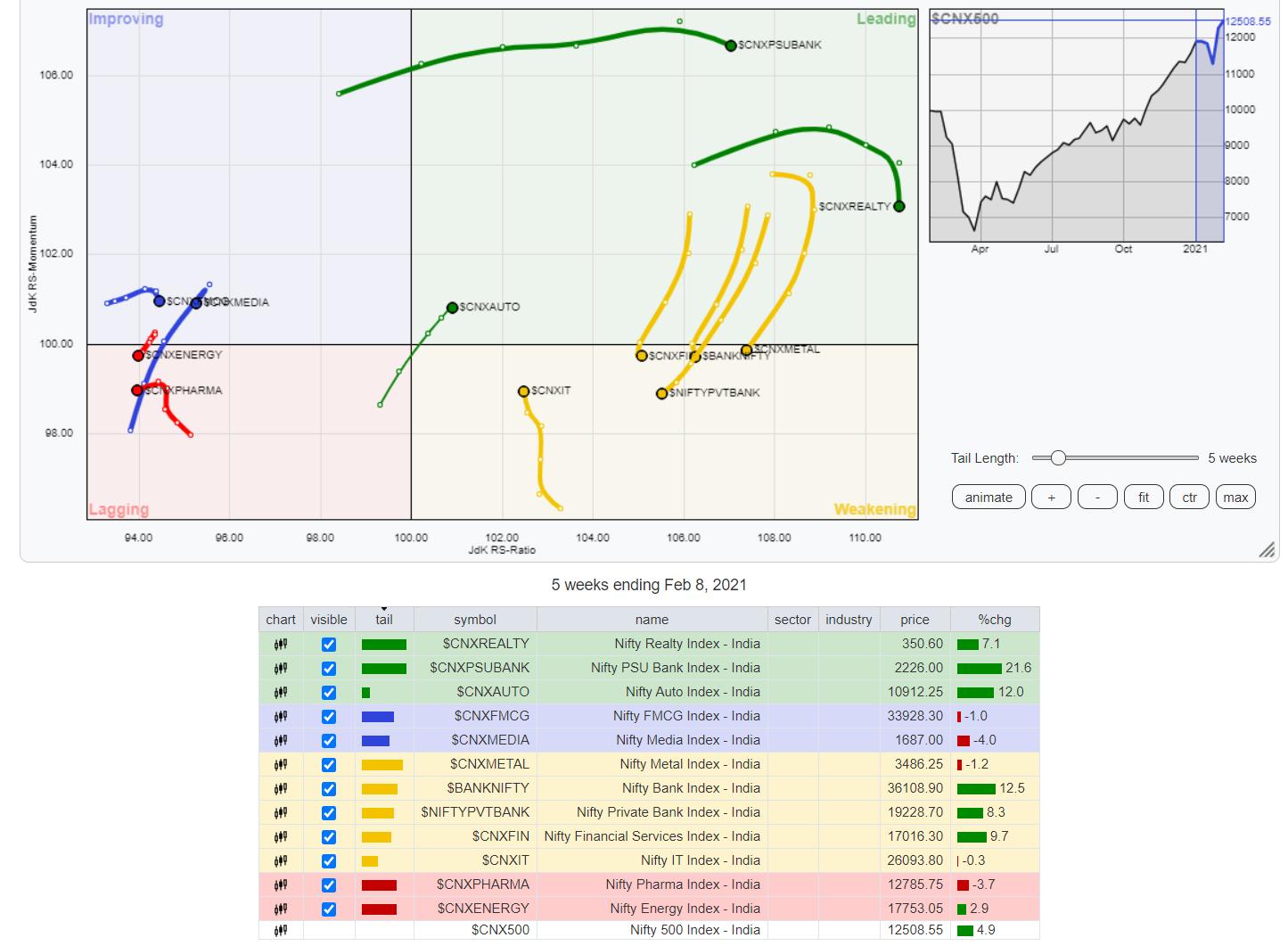Viewport: 1288px width, 946px height.
Task: Click chart icon for $CNXAUTO row
Action: (280, 692)
